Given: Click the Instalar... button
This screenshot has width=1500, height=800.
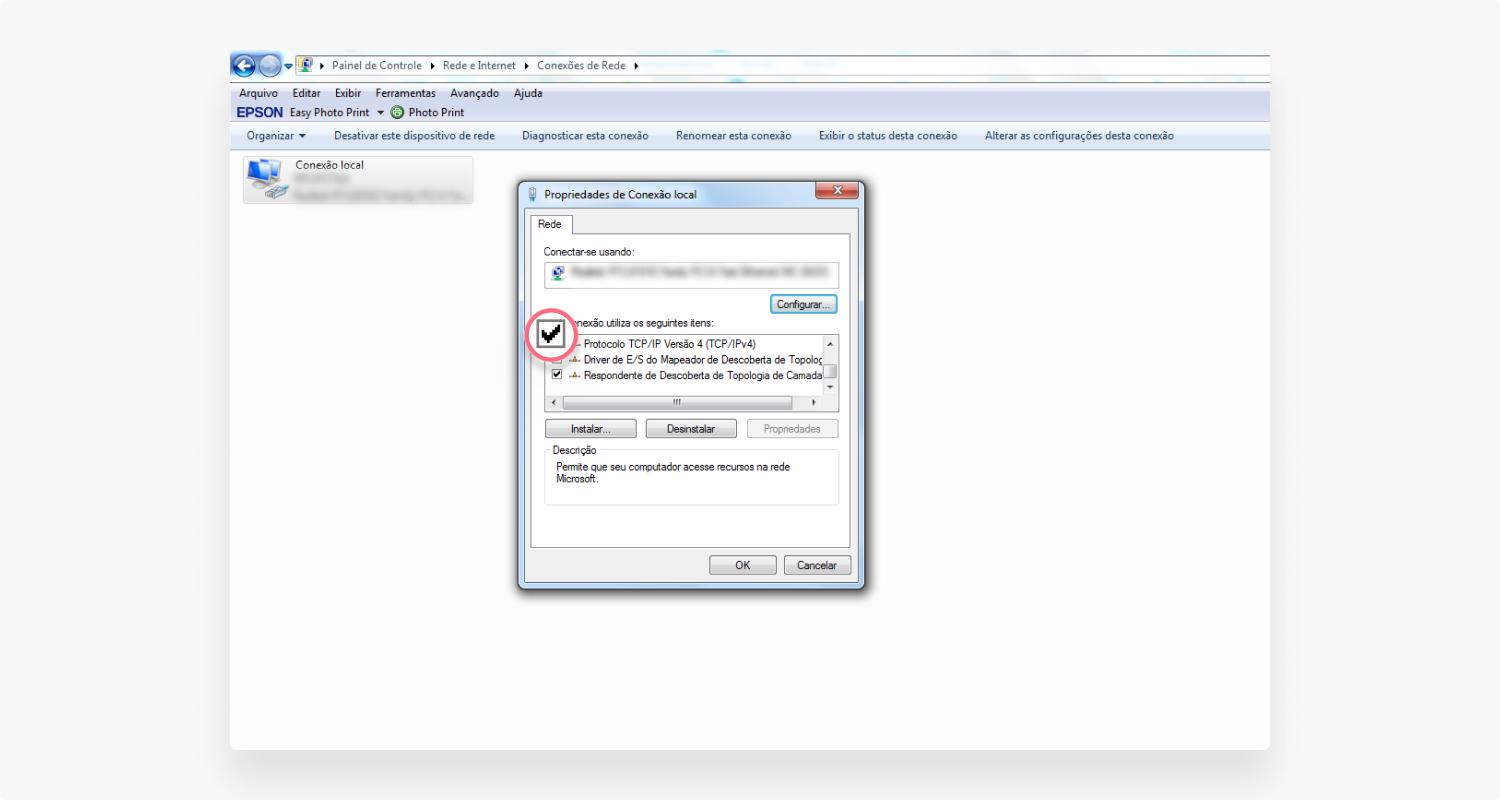Looking at the screenshot, I should (591, 429).
